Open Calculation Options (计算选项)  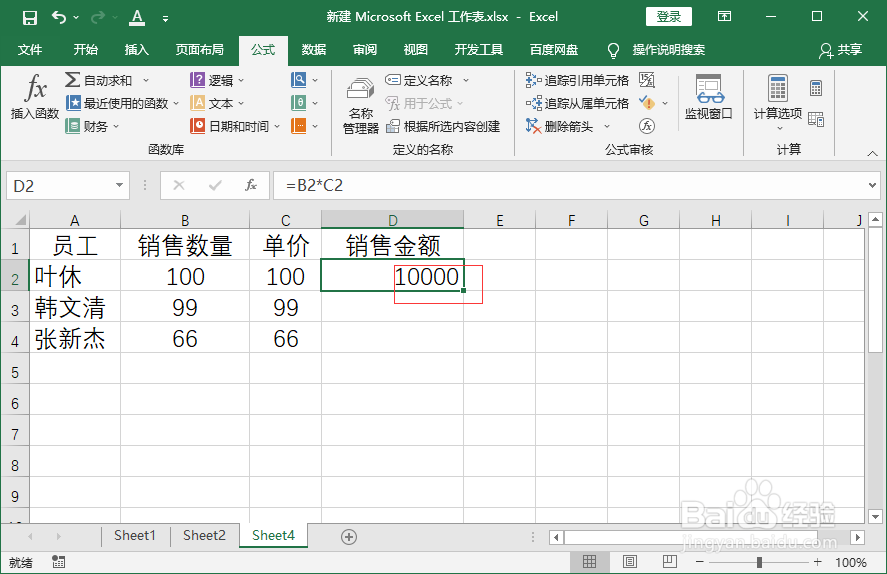tap(778, 103)
